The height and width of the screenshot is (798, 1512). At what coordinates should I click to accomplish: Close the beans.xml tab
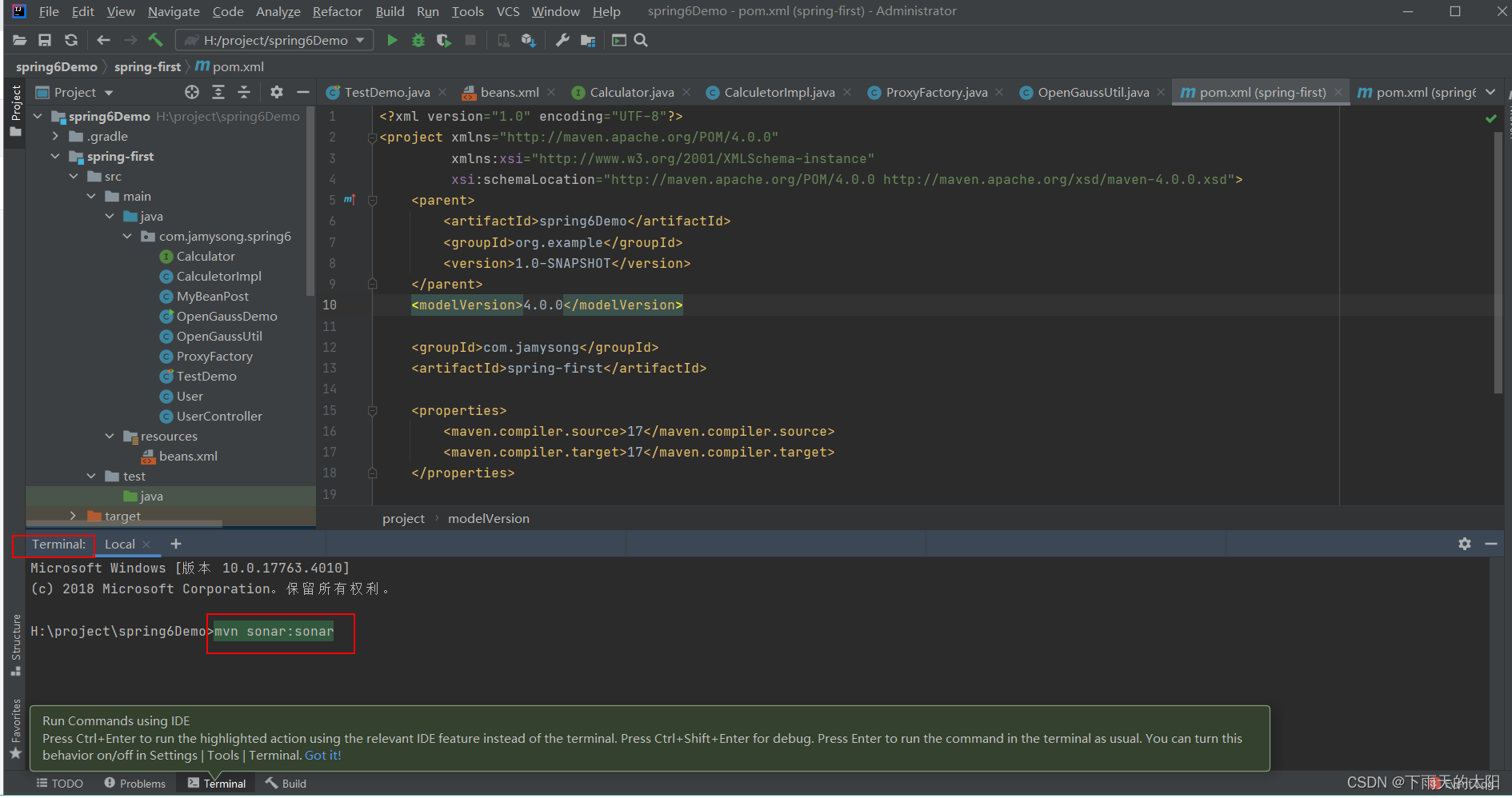tap(552, 93)
